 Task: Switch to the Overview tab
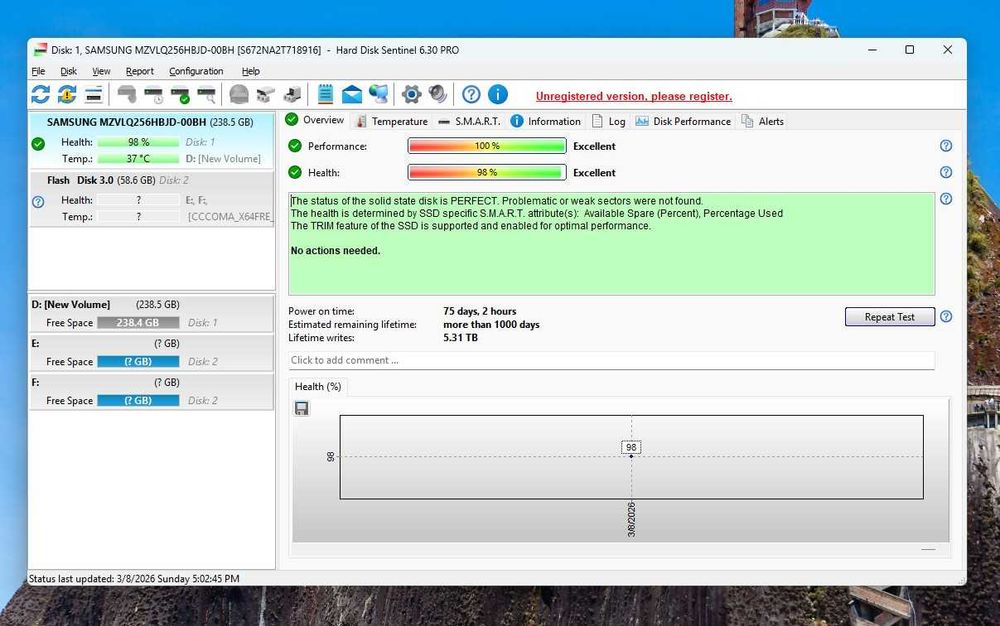[315, 120]
